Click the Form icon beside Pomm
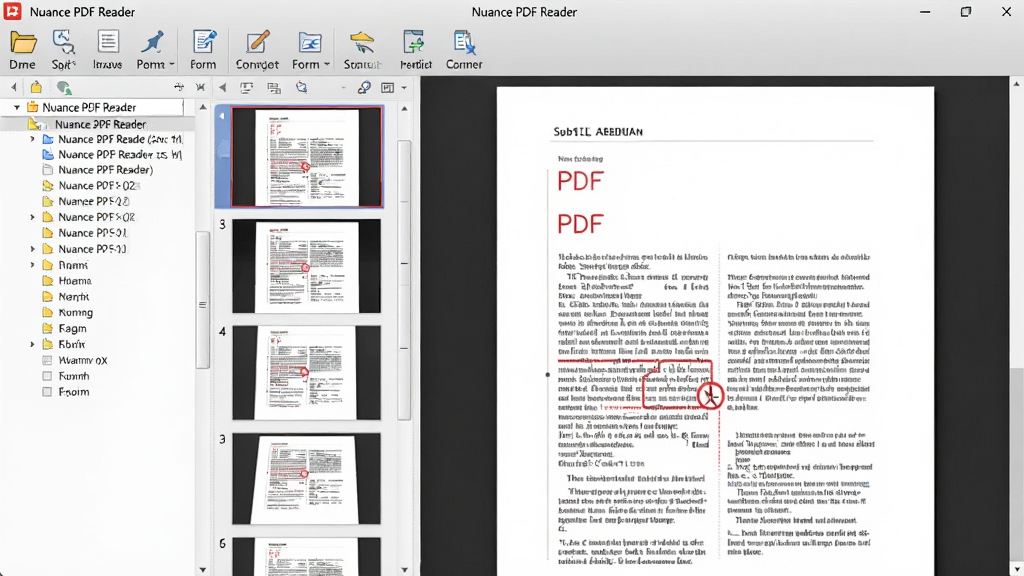This screenshot has width=1024, height=576. pyautogui.click(x=204, y=42)
